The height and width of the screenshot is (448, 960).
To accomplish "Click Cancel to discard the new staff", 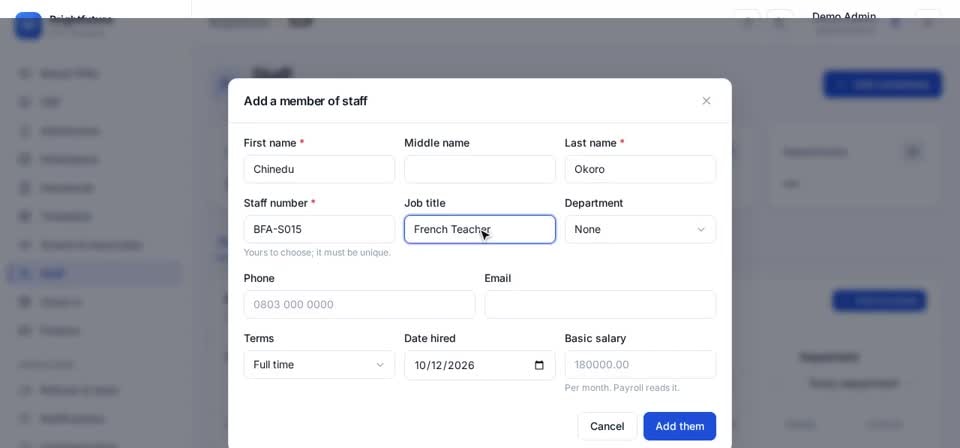I will (607, 426).
